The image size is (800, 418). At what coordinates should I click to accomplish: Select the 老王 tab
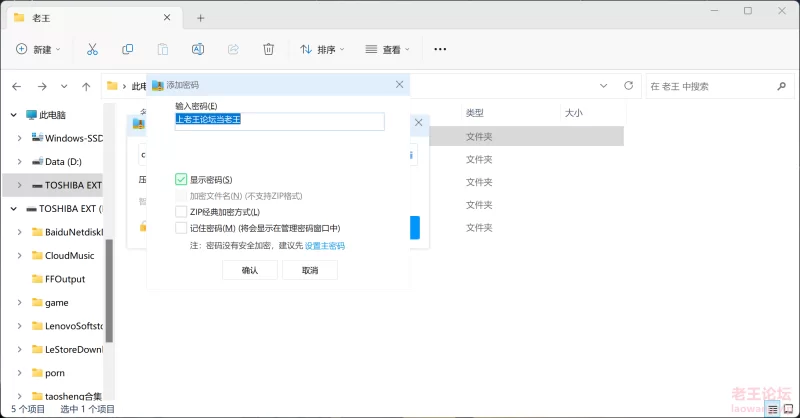pos(94,18)
